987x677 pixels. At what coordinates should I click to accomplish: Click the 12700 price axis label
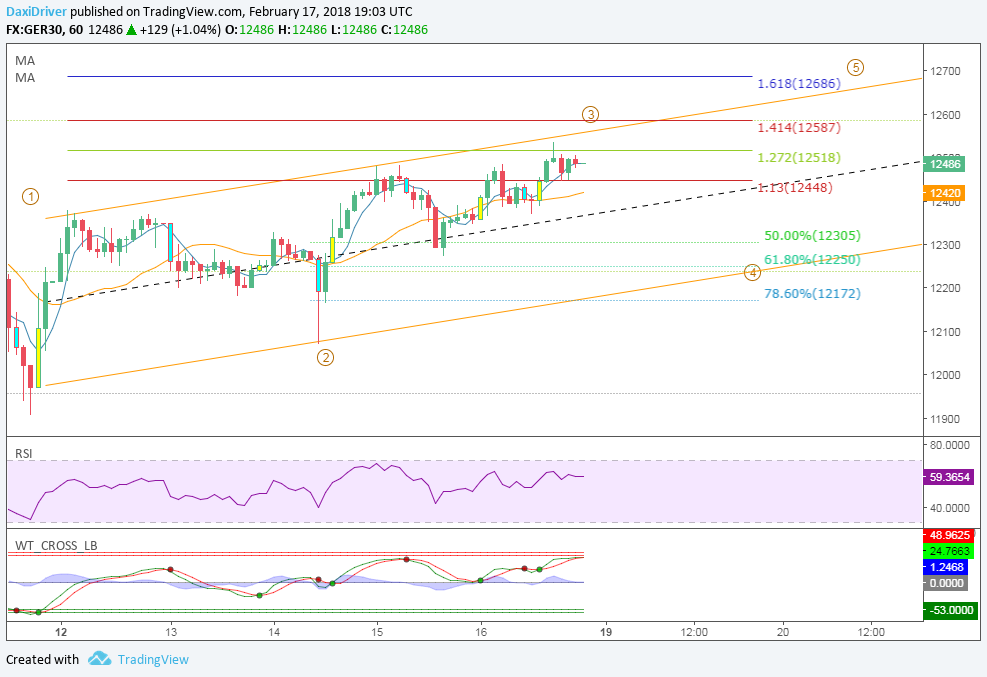point(945,71)
